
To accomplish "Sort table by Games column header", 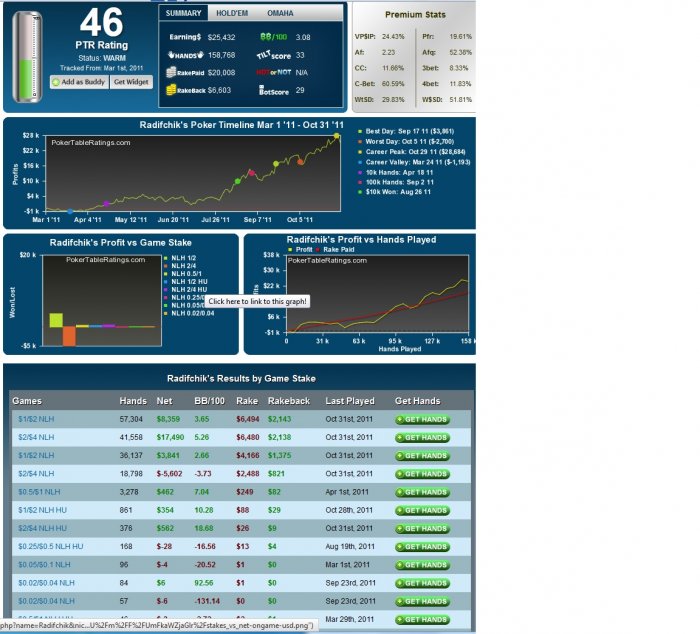I will 27,401.
